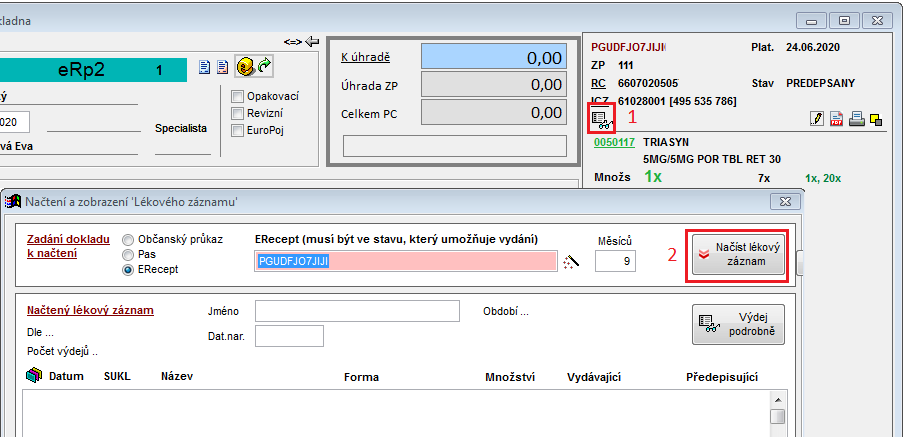The height and width of the screenshot is (437, 903).
Task: Check the EuroPoj checkbox
Action: point(238,130)
